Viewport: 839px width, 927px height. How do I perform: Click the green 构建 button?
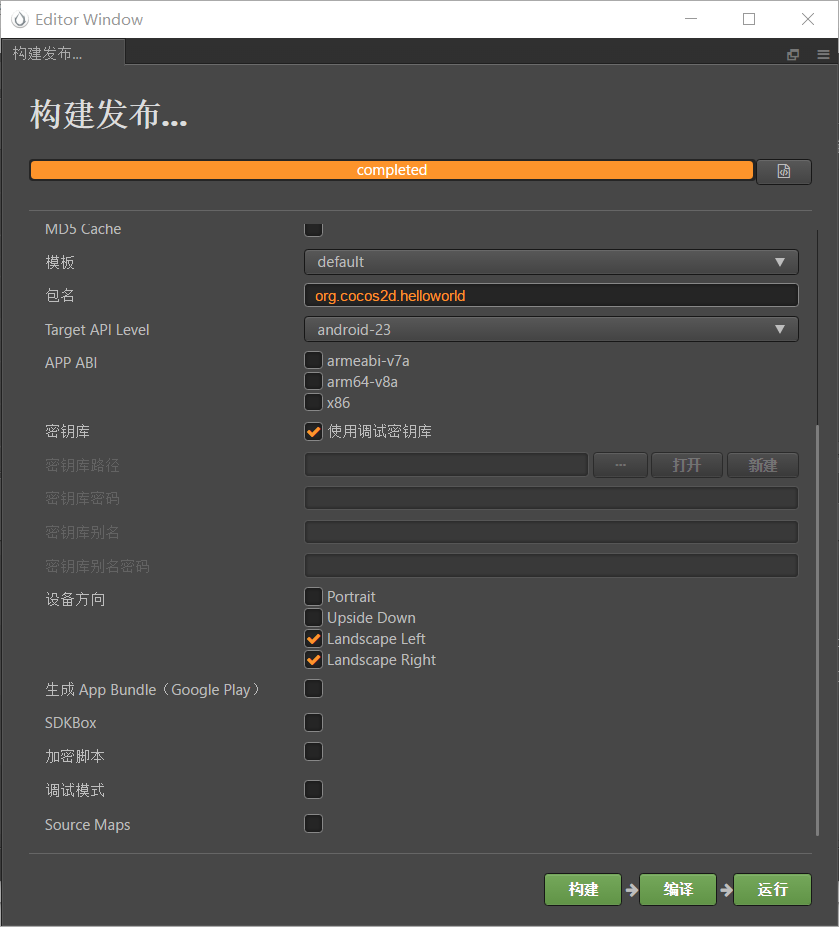tap(583, 889)
